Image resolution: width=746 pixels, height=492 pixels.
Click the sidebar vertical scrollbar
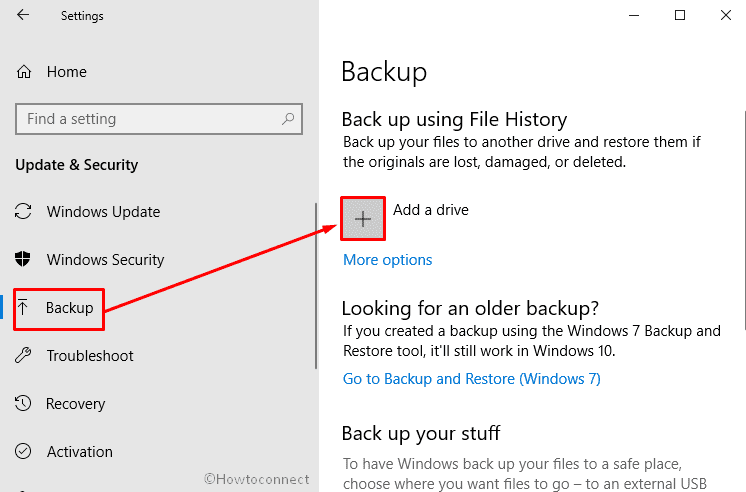(x=316, y=285)
